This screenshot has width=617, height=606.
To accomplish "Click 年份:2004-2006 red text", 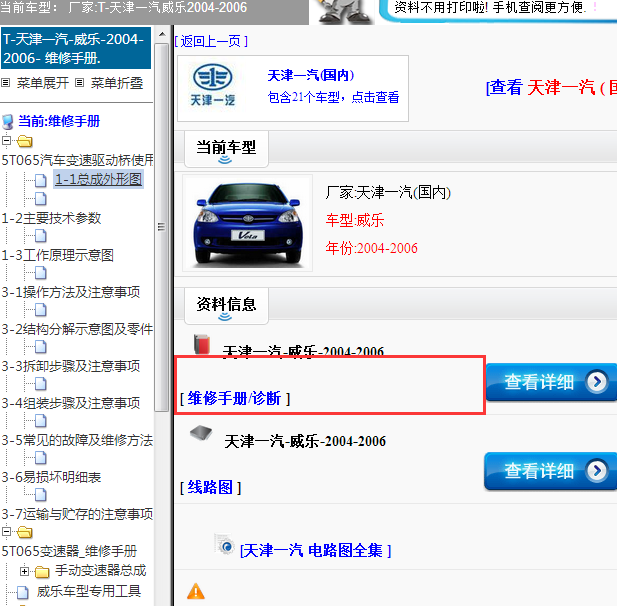I will [x=371, y=248].
